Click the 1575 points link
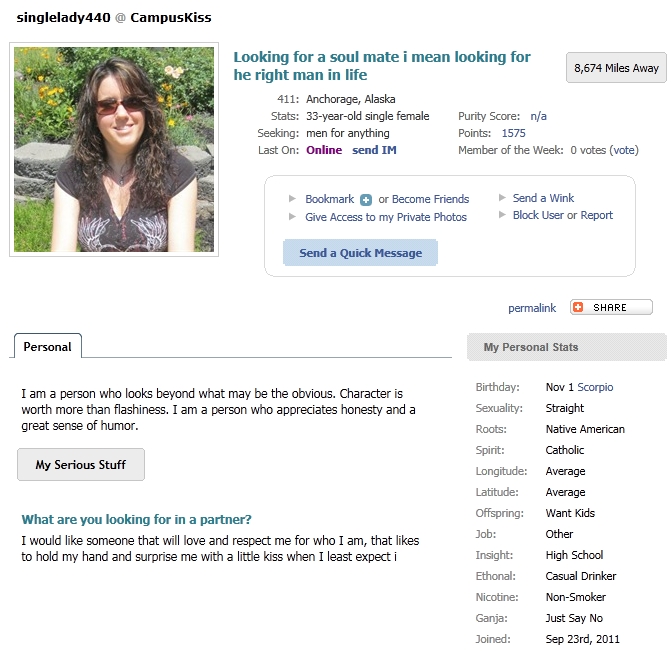Screen dimensions: 672x651 513,133
